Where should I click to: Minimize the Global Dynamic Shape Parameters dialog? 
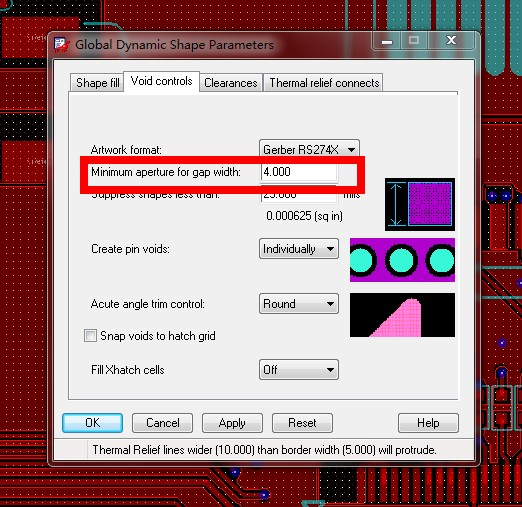coord(387,41)
